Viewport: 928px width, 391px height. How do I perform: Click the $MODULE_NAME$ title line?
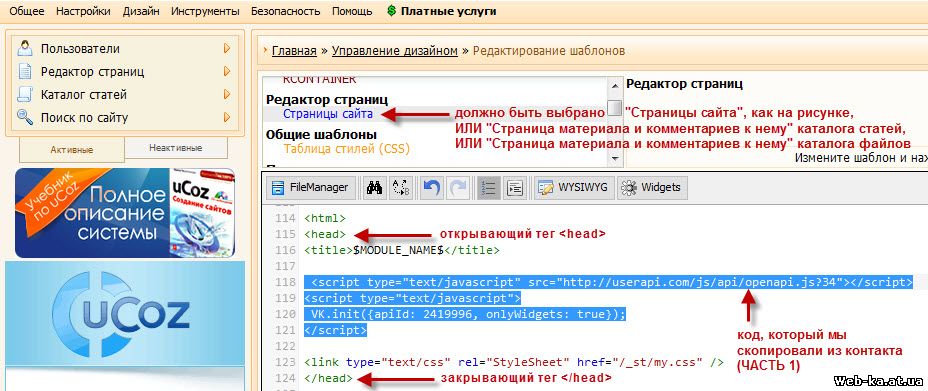[x=402, y=250]
